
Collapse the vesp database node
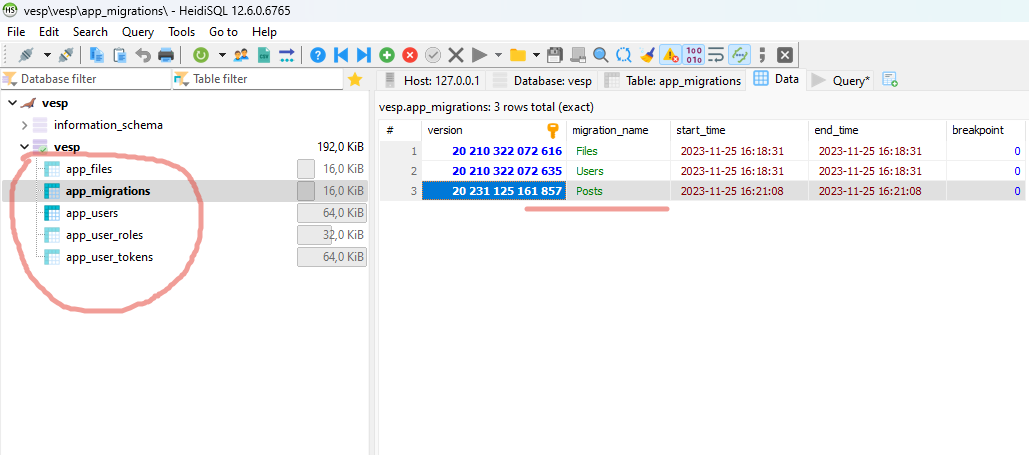coord(24,147)
